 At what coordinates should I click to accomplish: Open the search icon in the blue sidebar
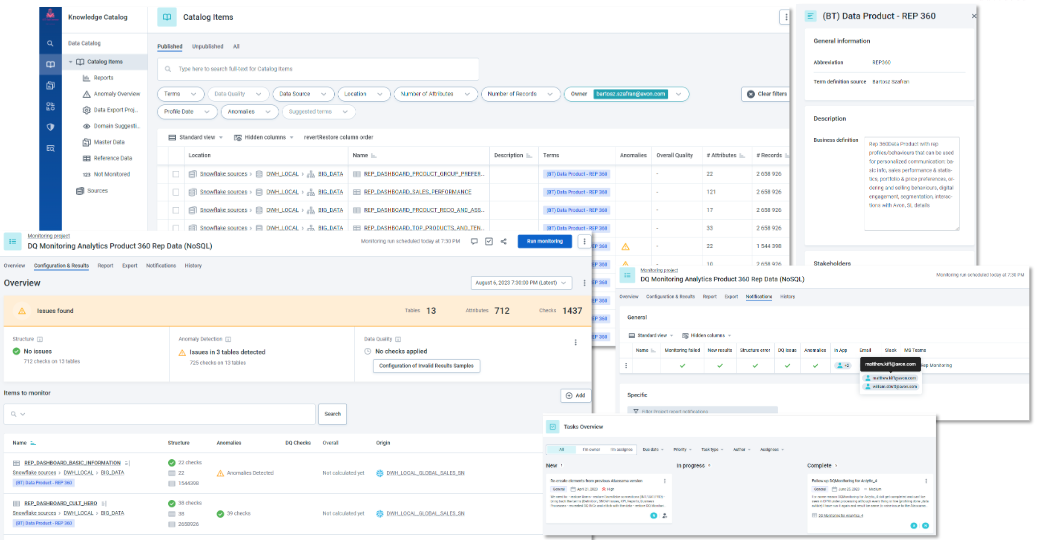(50, 44)
